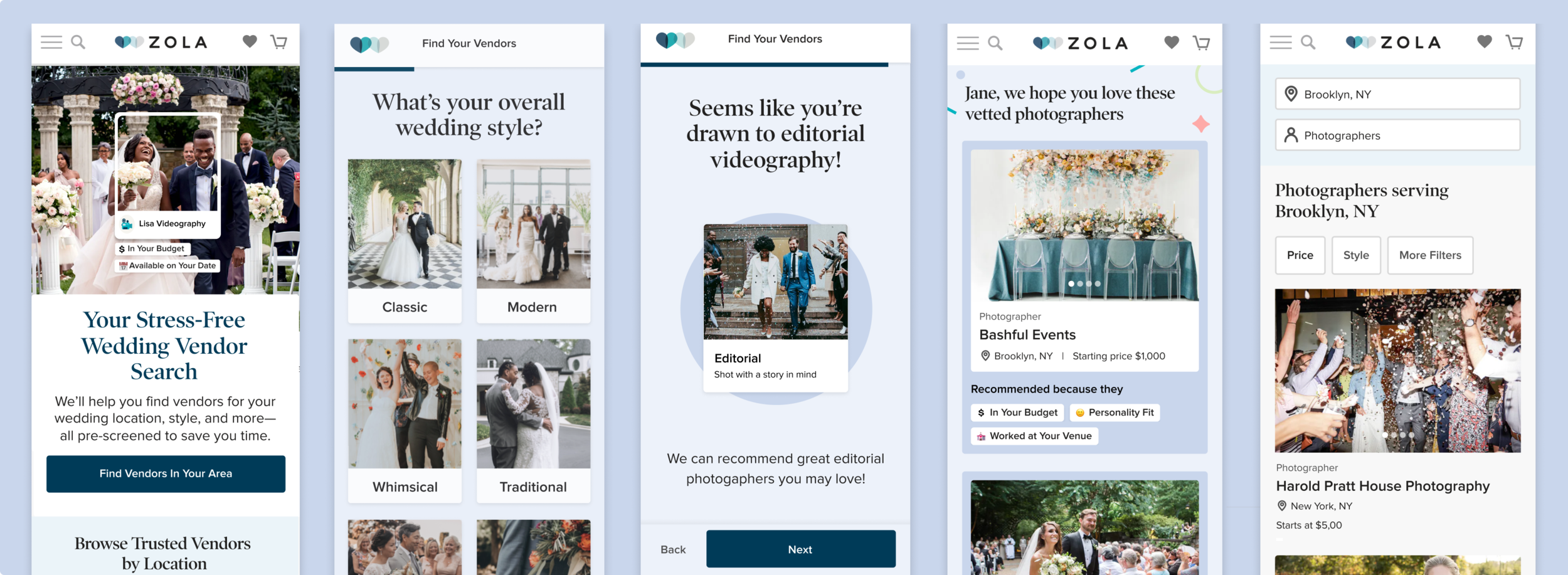Click 'Find Your Vendors' title on style screen

coord(469,43)
